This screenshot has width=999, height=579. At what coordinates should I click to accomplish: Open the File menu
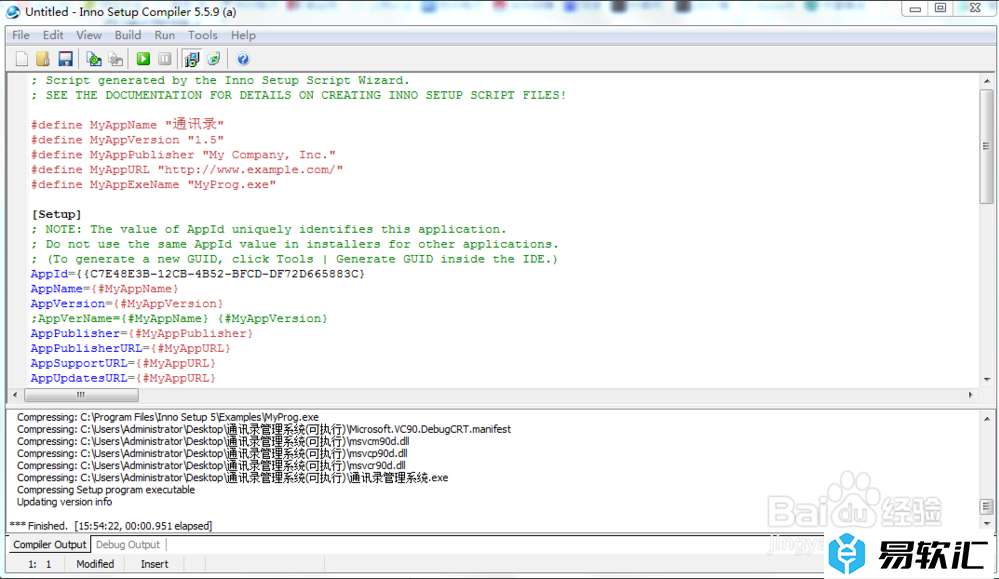pos(21,35)
